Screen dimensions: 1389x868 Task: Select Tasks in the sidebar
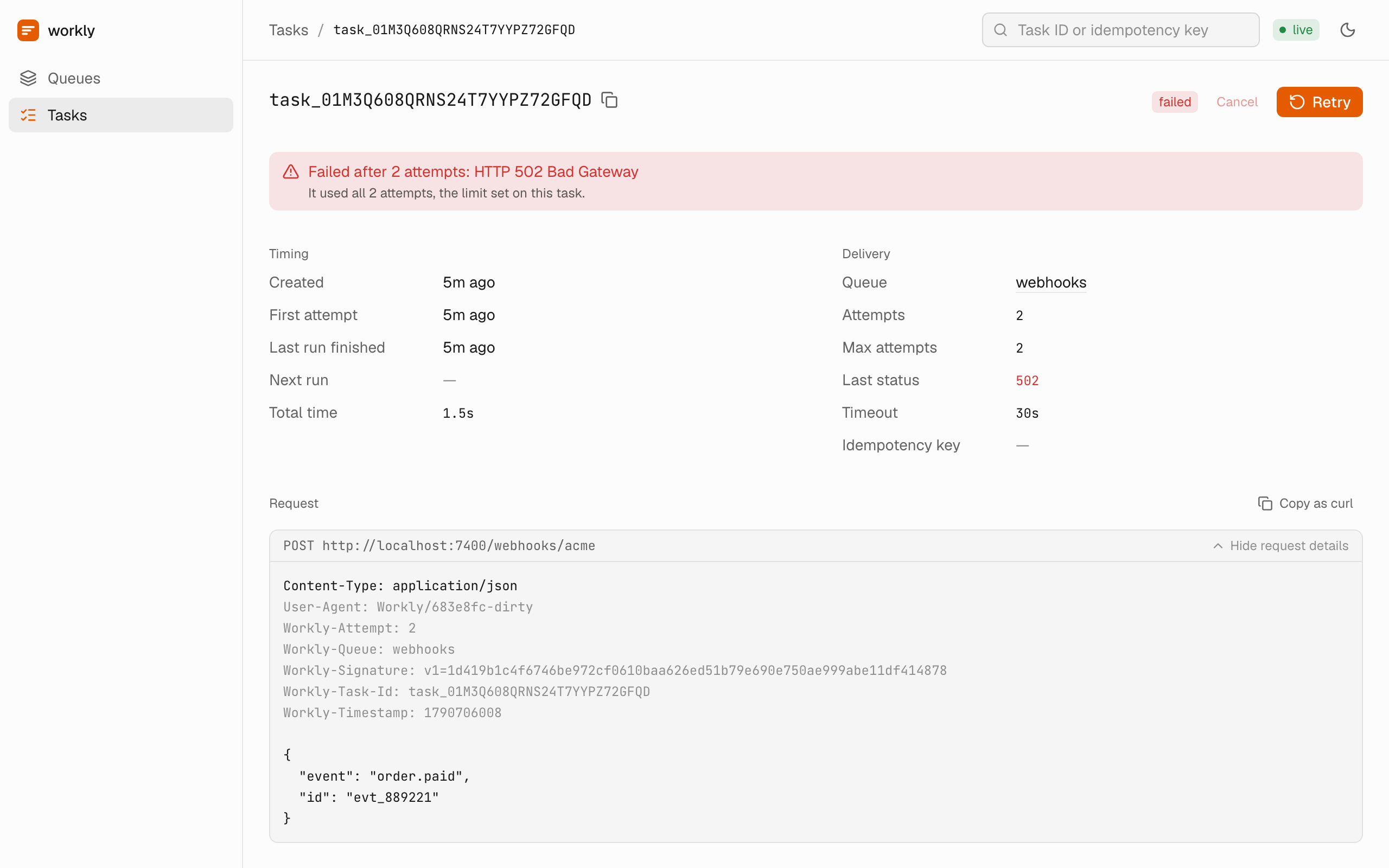coord(120,115)
